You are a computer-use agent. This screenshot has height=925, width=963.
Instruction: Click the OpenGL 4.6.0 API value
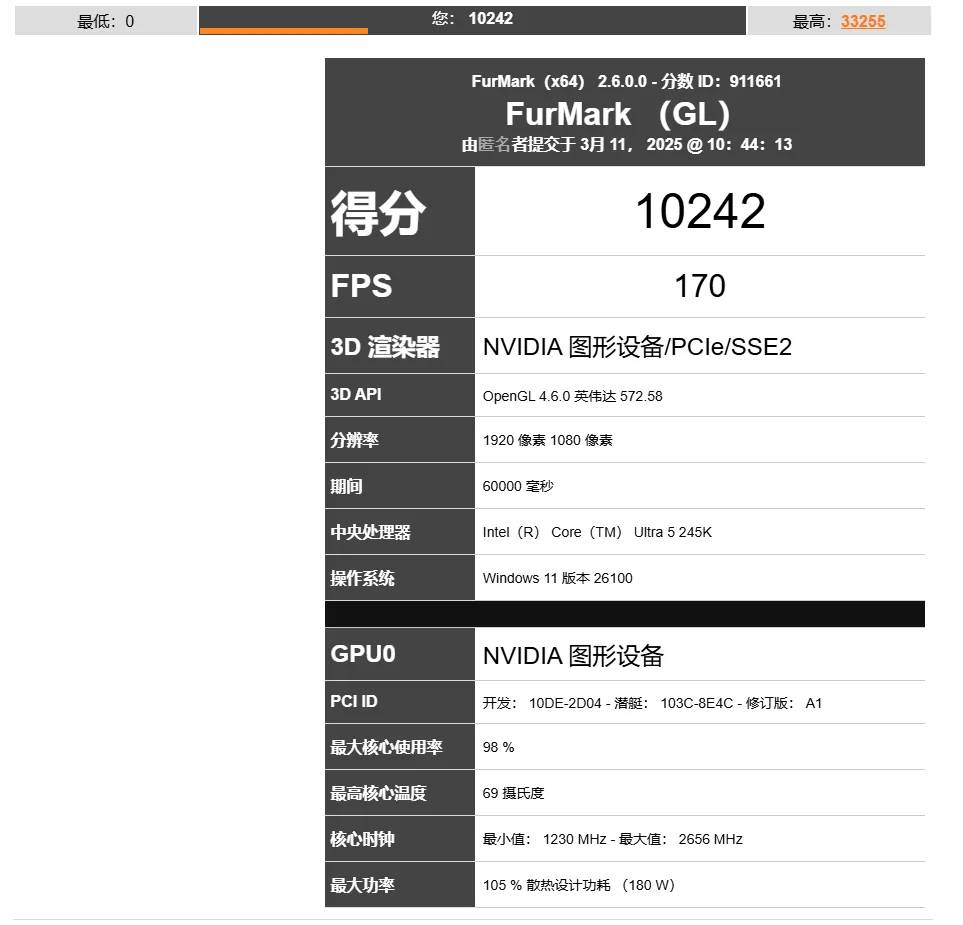[x=572, y=396]
